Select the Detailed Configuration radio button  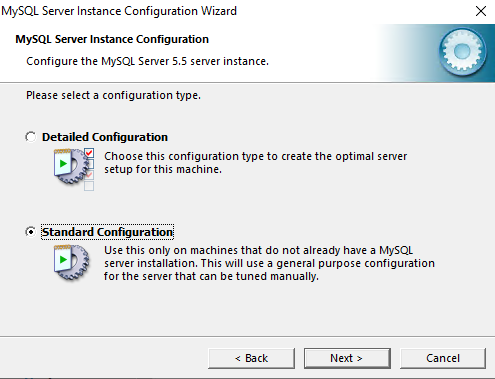(x=31, y=137)
